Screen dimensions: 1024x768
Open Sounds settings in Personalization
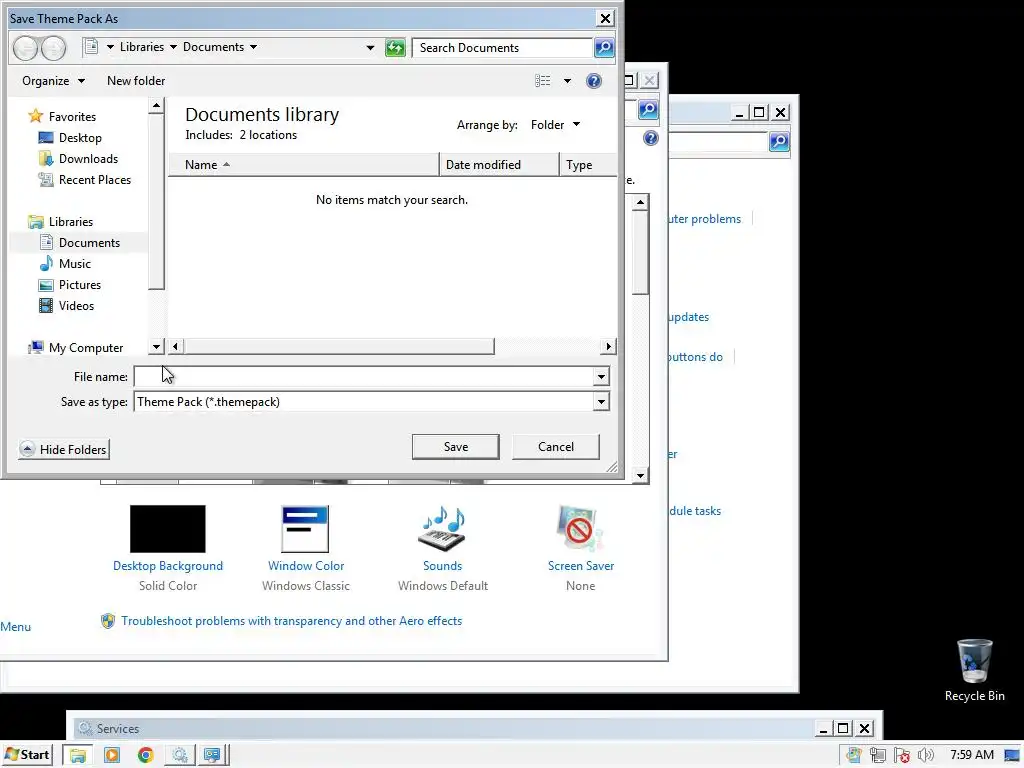(442, 566)
